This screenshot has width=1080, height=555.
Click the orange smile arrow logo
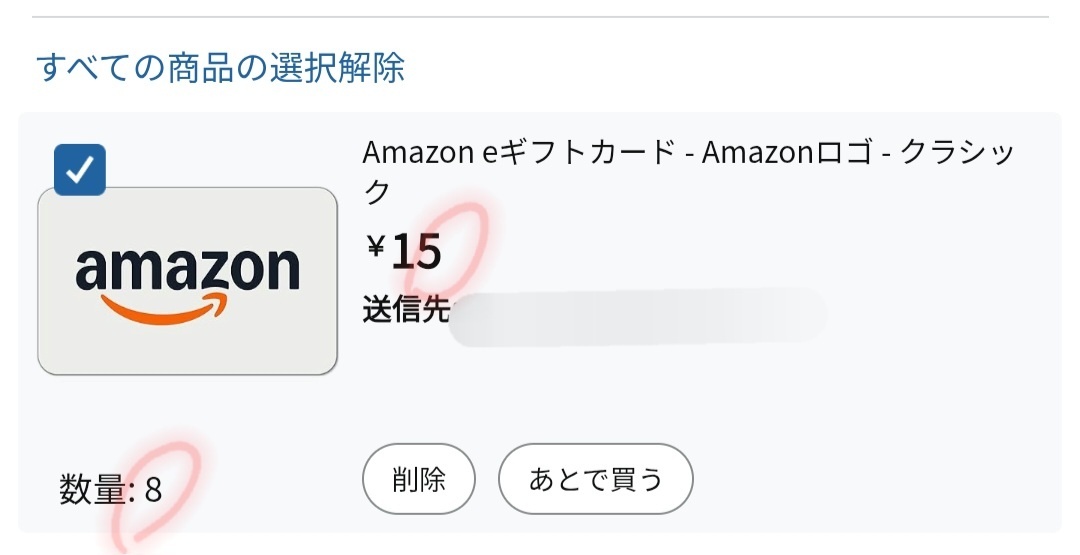[164, 307]
